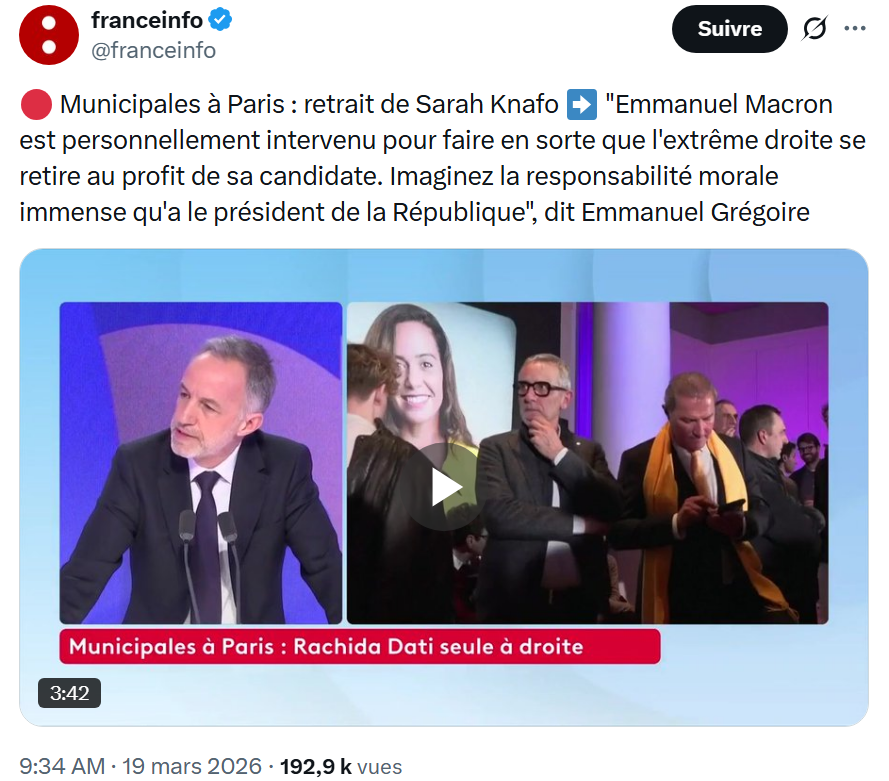889x781 pixels.
Task: Click the franceinfo display name
Action: 147,19
